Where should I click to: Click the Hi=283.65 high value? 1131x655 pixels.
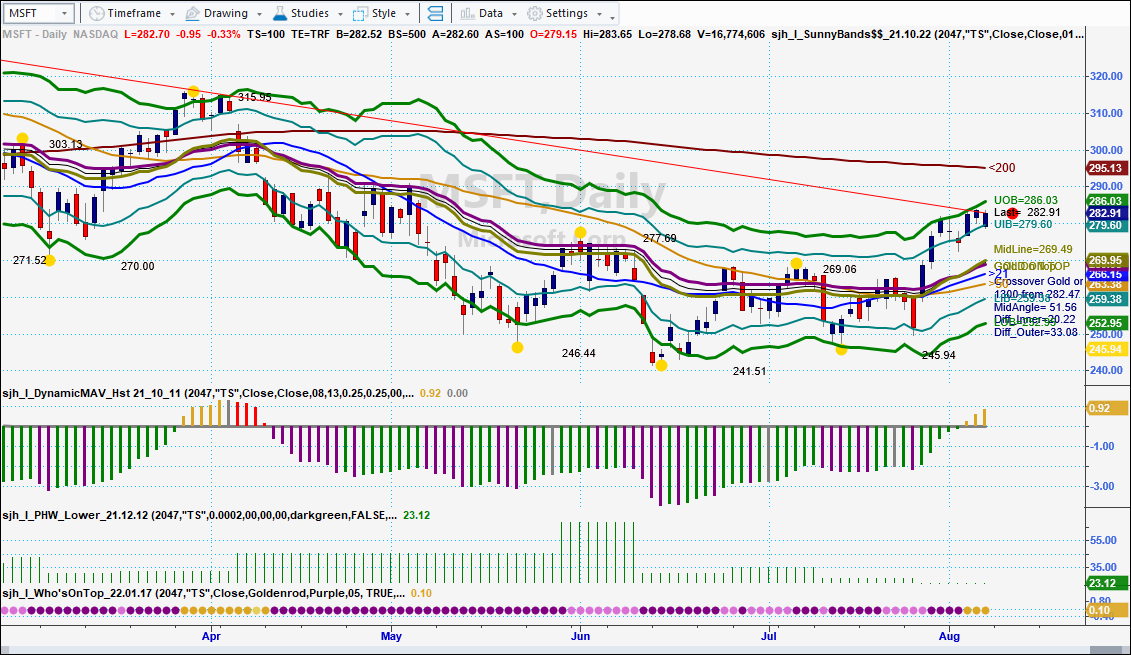coord(608,34)
